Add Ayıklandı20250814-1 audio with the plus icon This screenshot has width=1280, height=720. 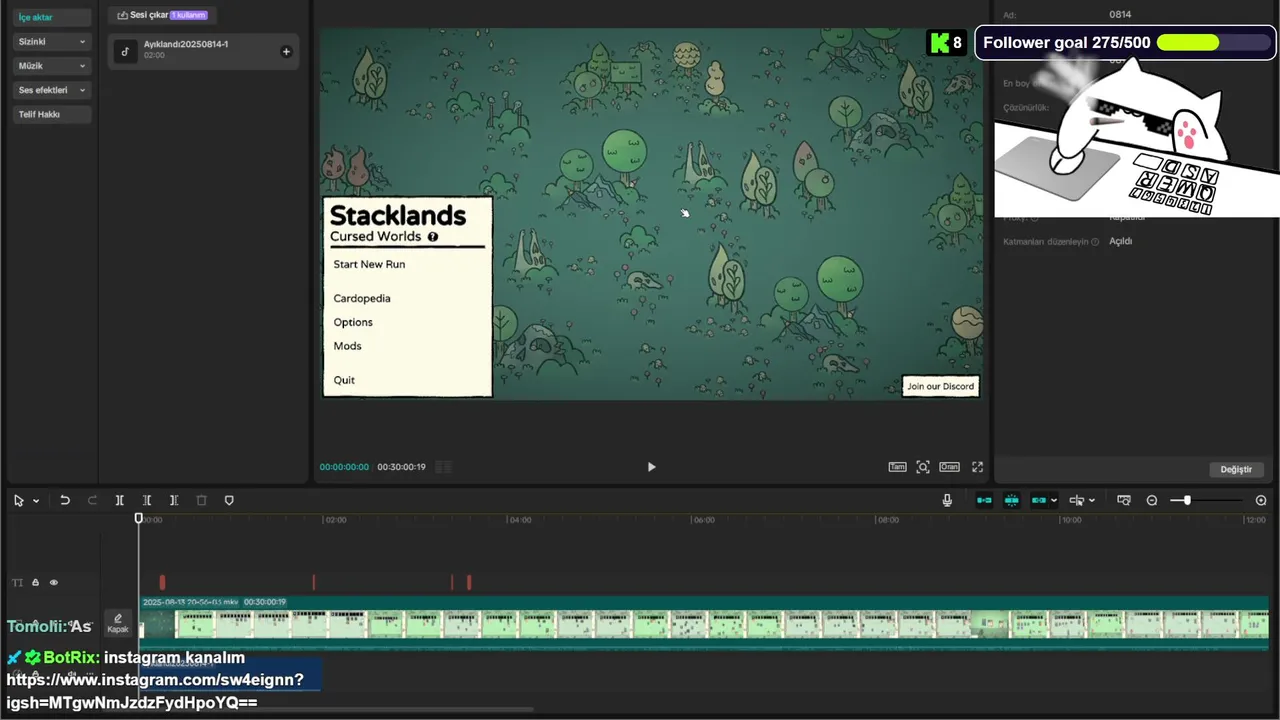[x=286, y=51]
